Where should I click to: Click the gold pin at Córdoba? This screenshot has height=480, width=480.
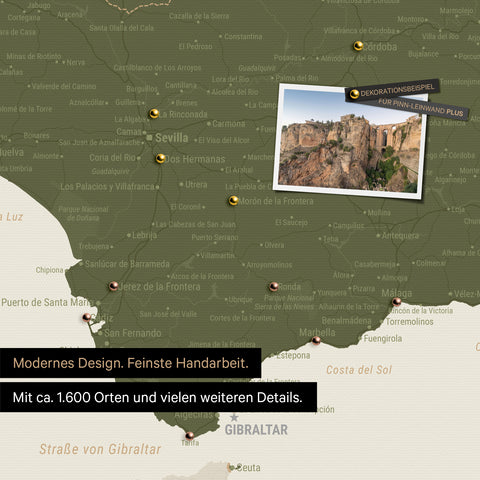tap(358, 46)
